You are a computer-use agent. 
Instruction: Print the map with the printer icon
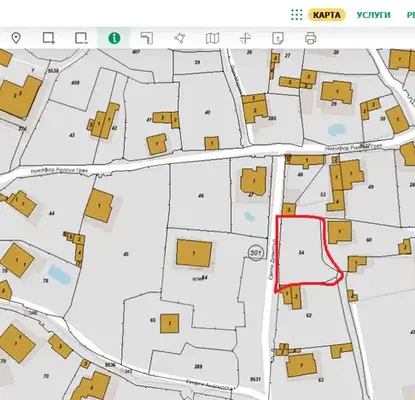pos(310,38)
